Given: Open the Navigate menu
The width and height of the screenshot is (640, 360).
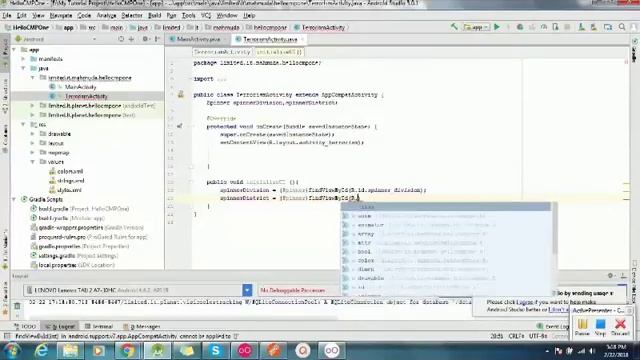Looking at the screenshot, I should [x=61, y=16].
